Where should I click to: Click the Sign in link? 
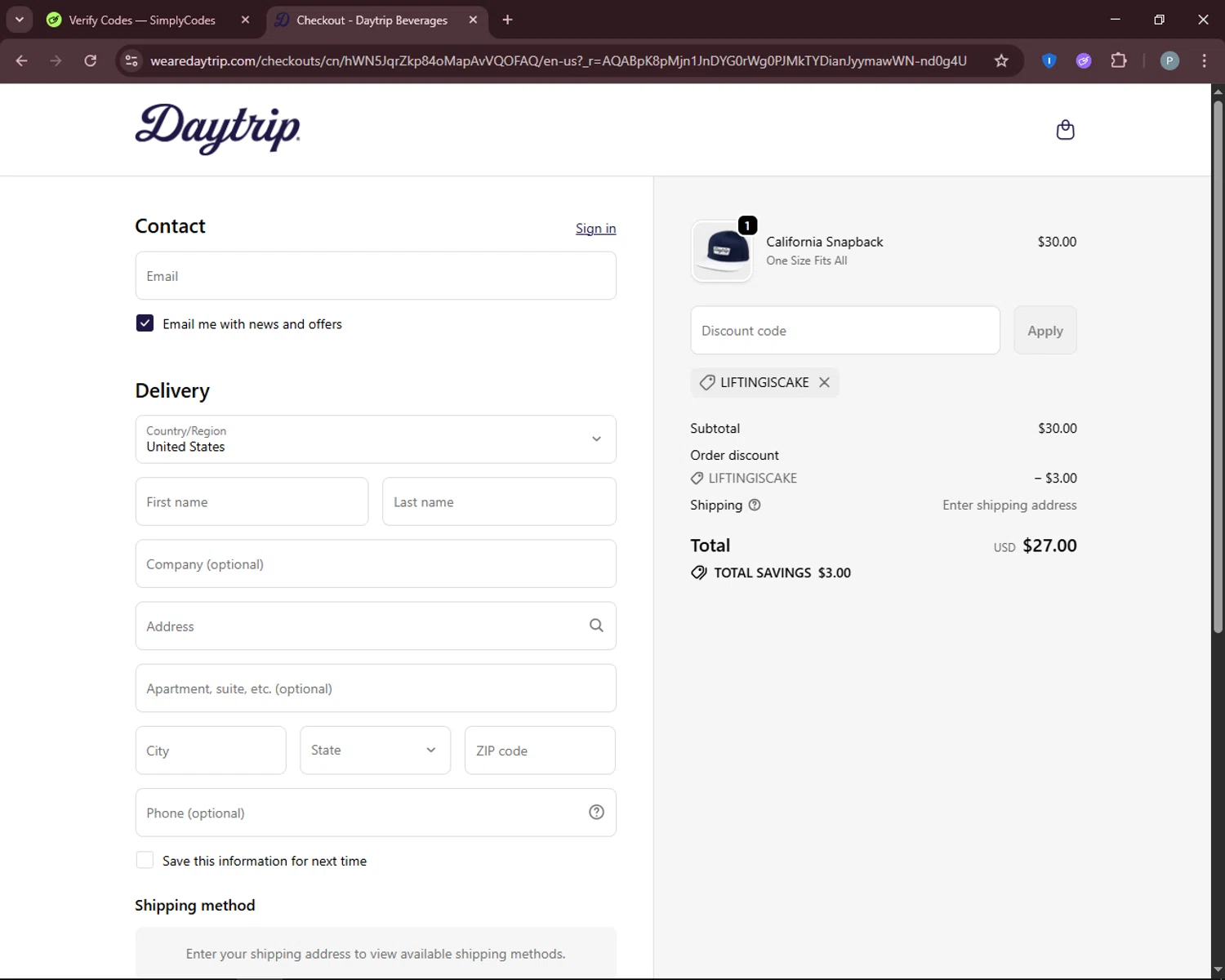click(595, 229)
